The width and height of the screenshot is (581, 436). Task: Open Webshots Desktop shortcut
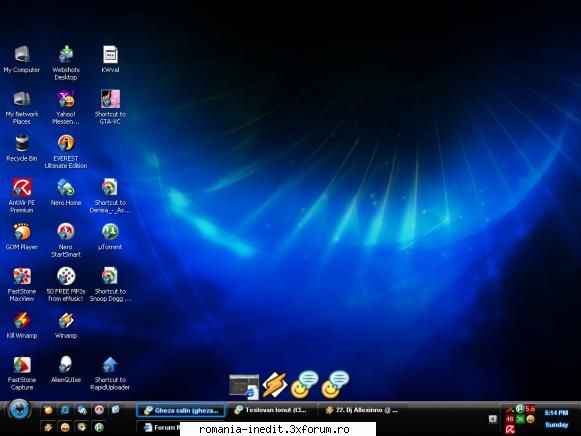66,63
